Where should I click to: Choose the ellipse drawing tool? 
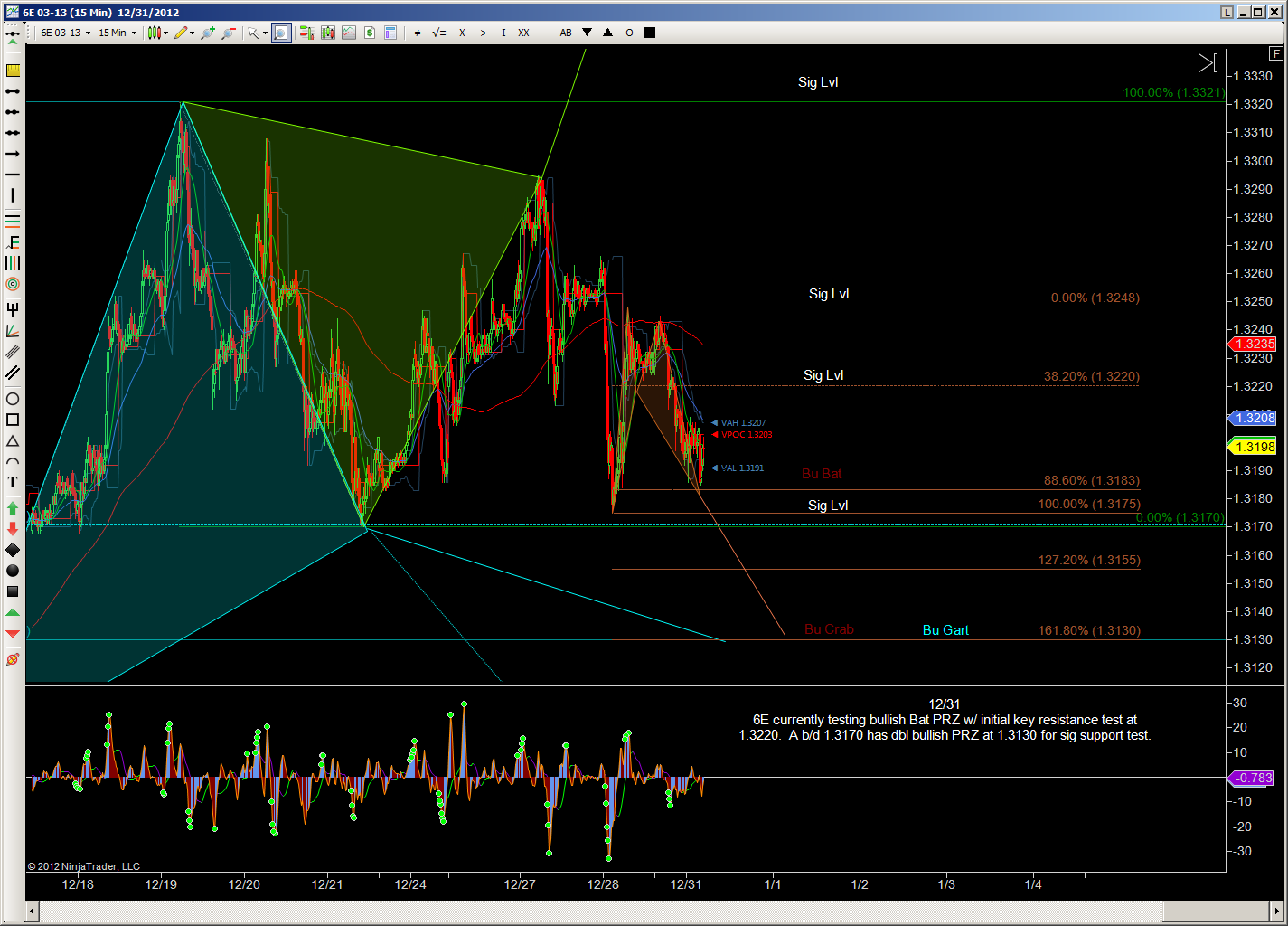click(13, 399)
